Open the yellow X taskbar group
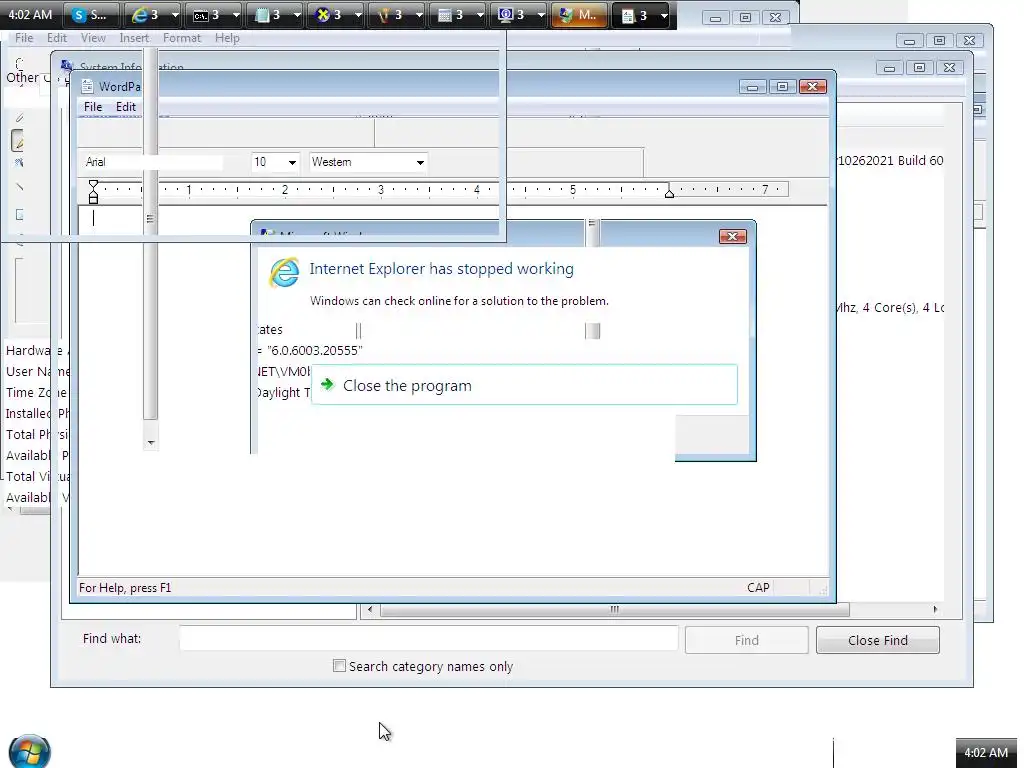 click(335, 15)
